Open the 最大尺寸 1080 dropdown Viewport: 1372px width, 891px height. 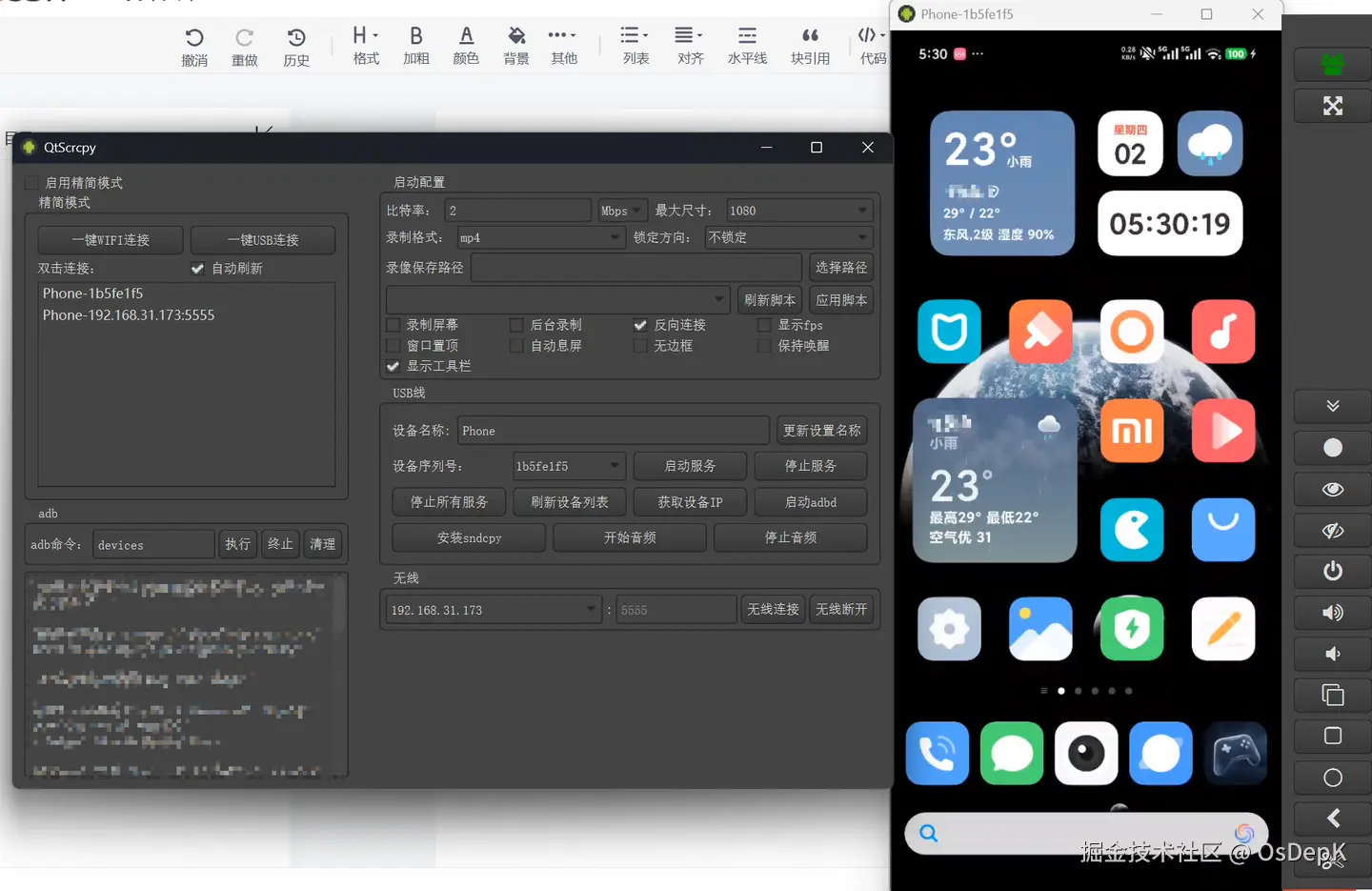pyautogui.click(x=798, y=211)
